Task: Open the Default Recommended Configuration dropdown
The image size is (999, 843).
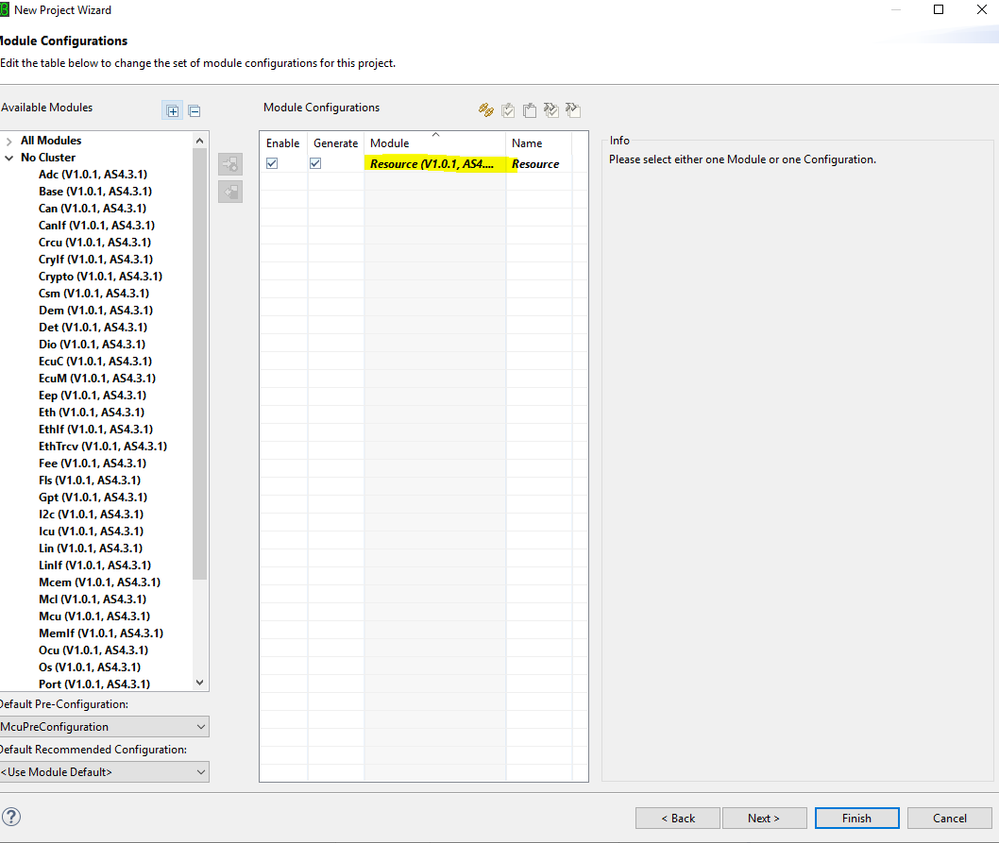Action: tap(199, 771)
